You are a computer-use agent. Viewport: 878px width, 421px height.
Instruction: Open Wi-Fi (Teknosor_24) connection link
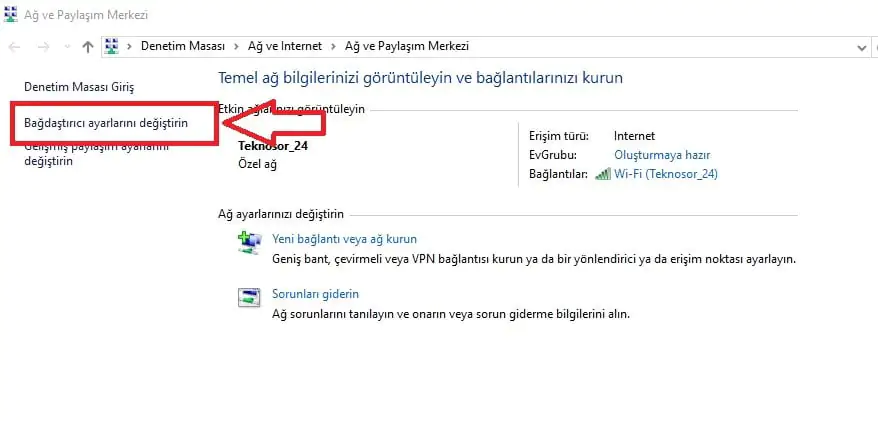pyautogui.click(x=665, y=174)
